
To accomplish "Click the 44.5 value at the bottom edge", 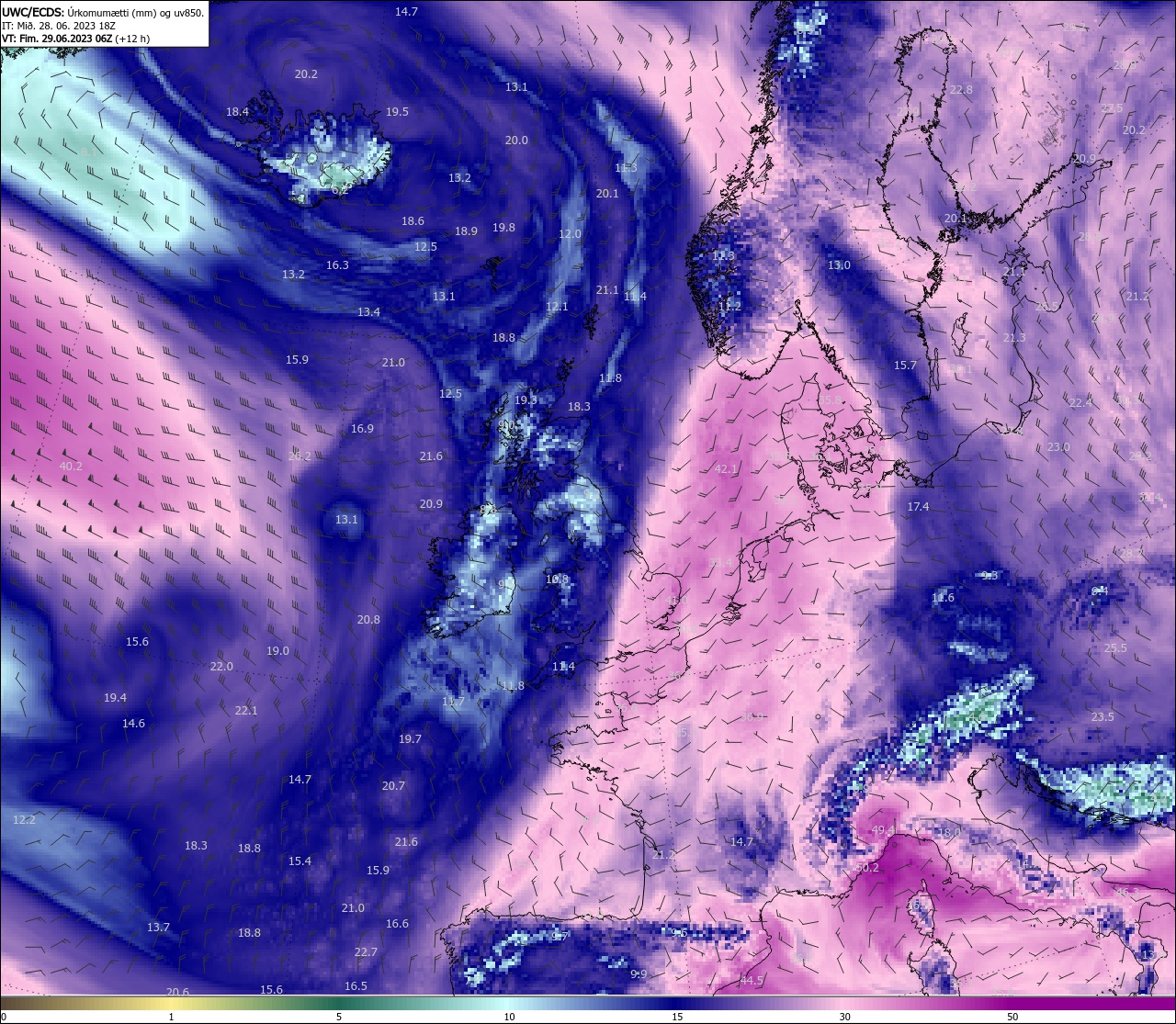I will click(752, 981).
